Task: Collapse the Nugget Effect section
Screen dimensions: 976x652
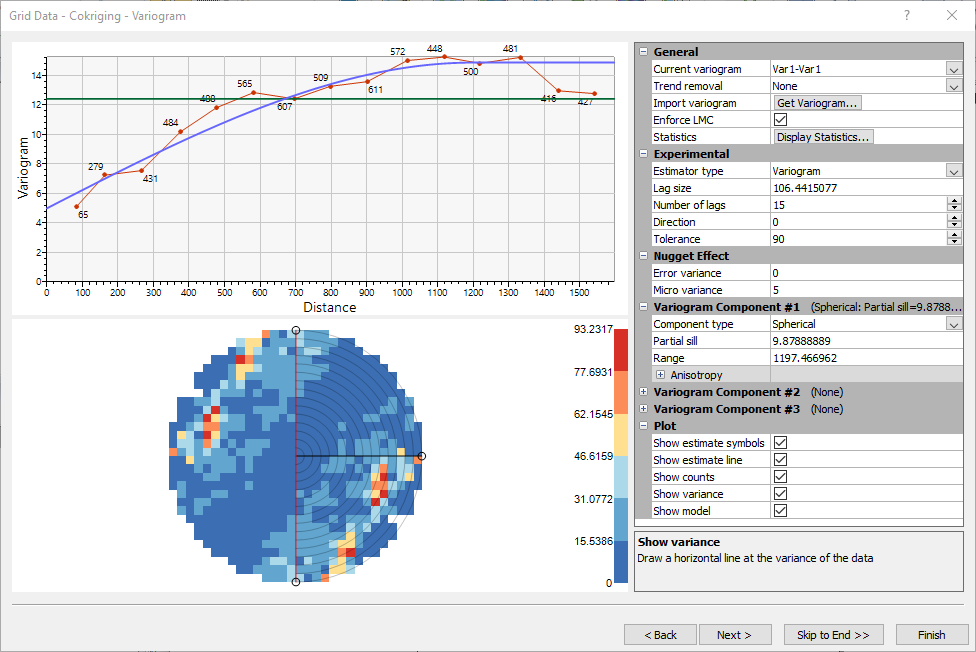Action: pos(644,256)
